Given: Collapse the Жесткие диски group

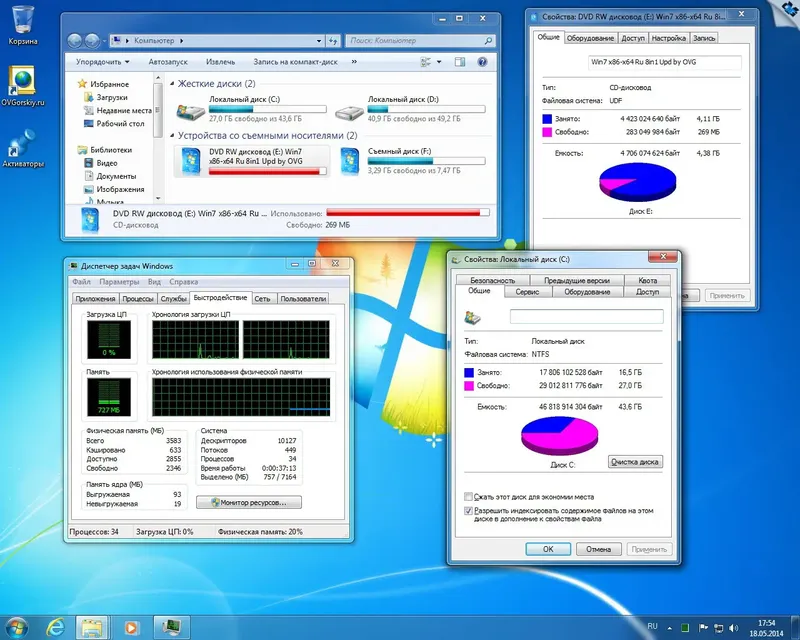Looking at the screenshot, I should click(172, 84).
